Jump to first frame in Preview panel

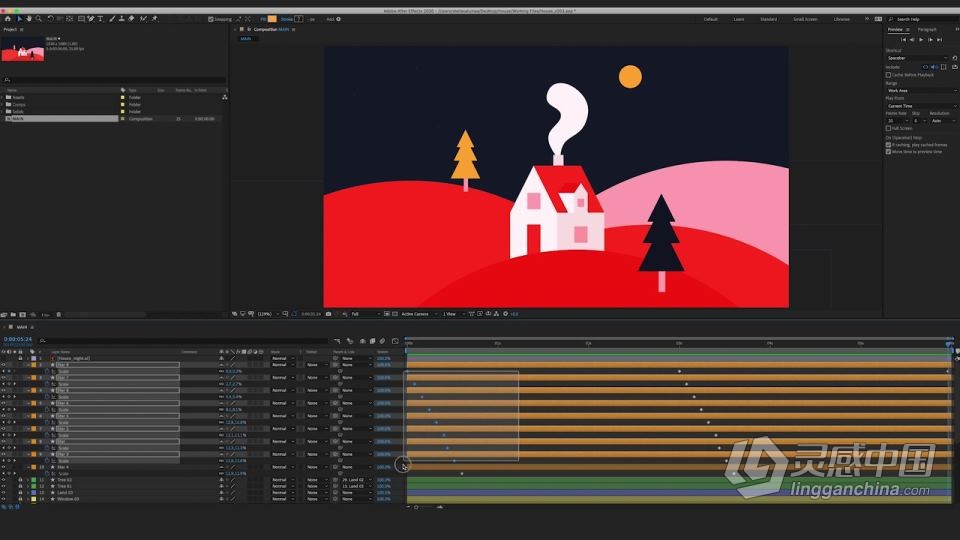pos(904,39)
